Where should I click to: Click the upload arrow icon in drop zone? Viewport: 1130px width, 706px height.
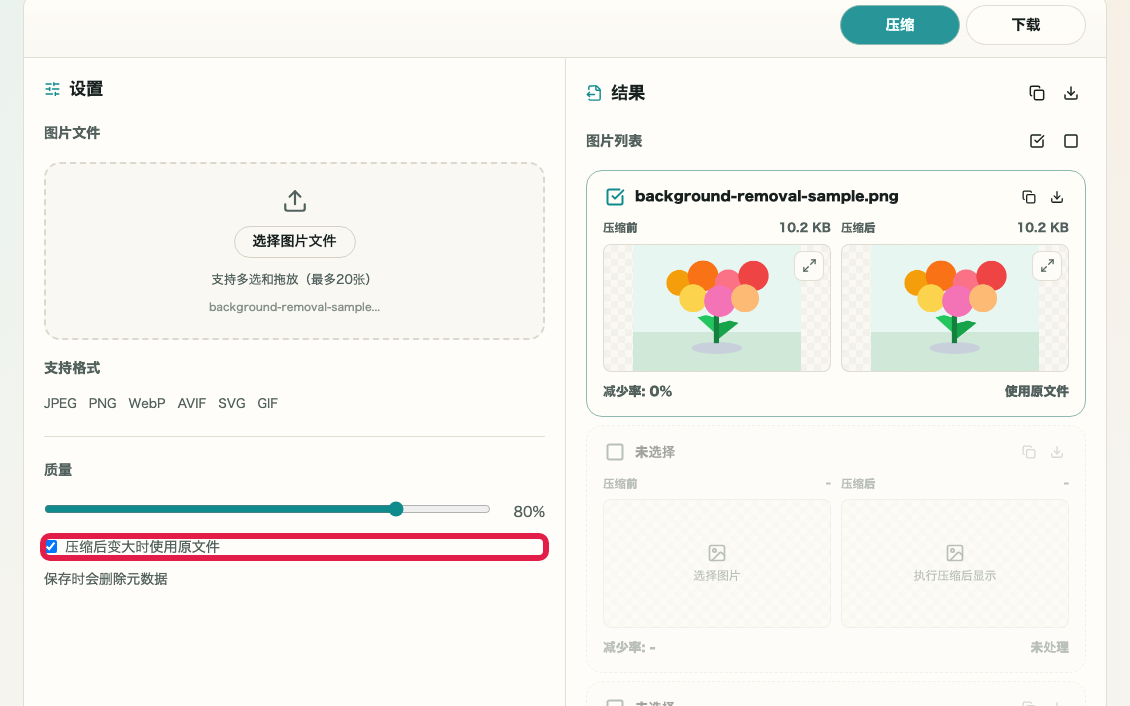coord(295,201)
